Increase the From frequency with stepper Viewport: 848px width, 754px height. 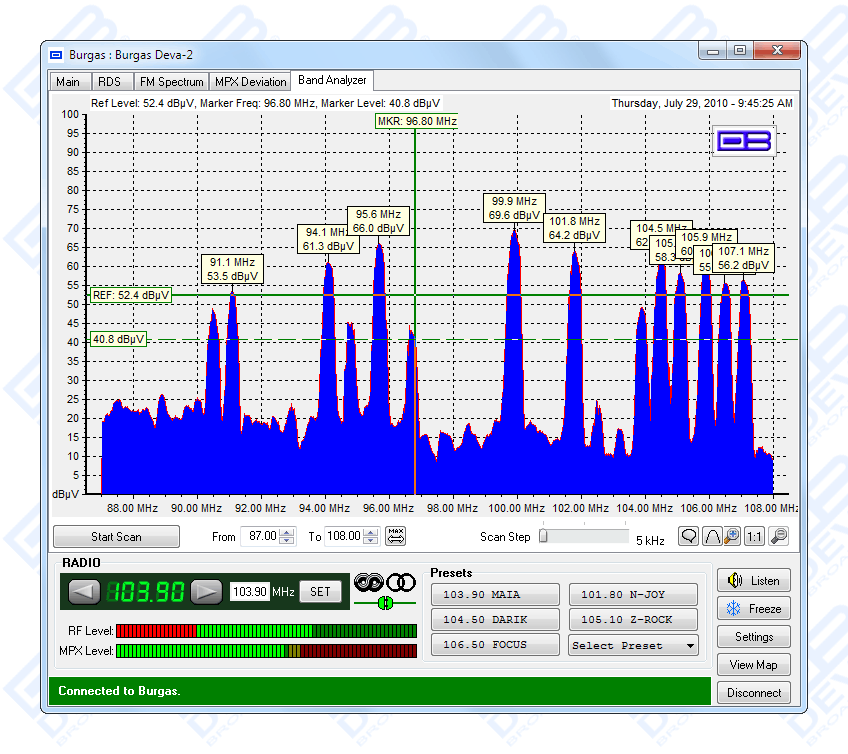tap(288, 532)
